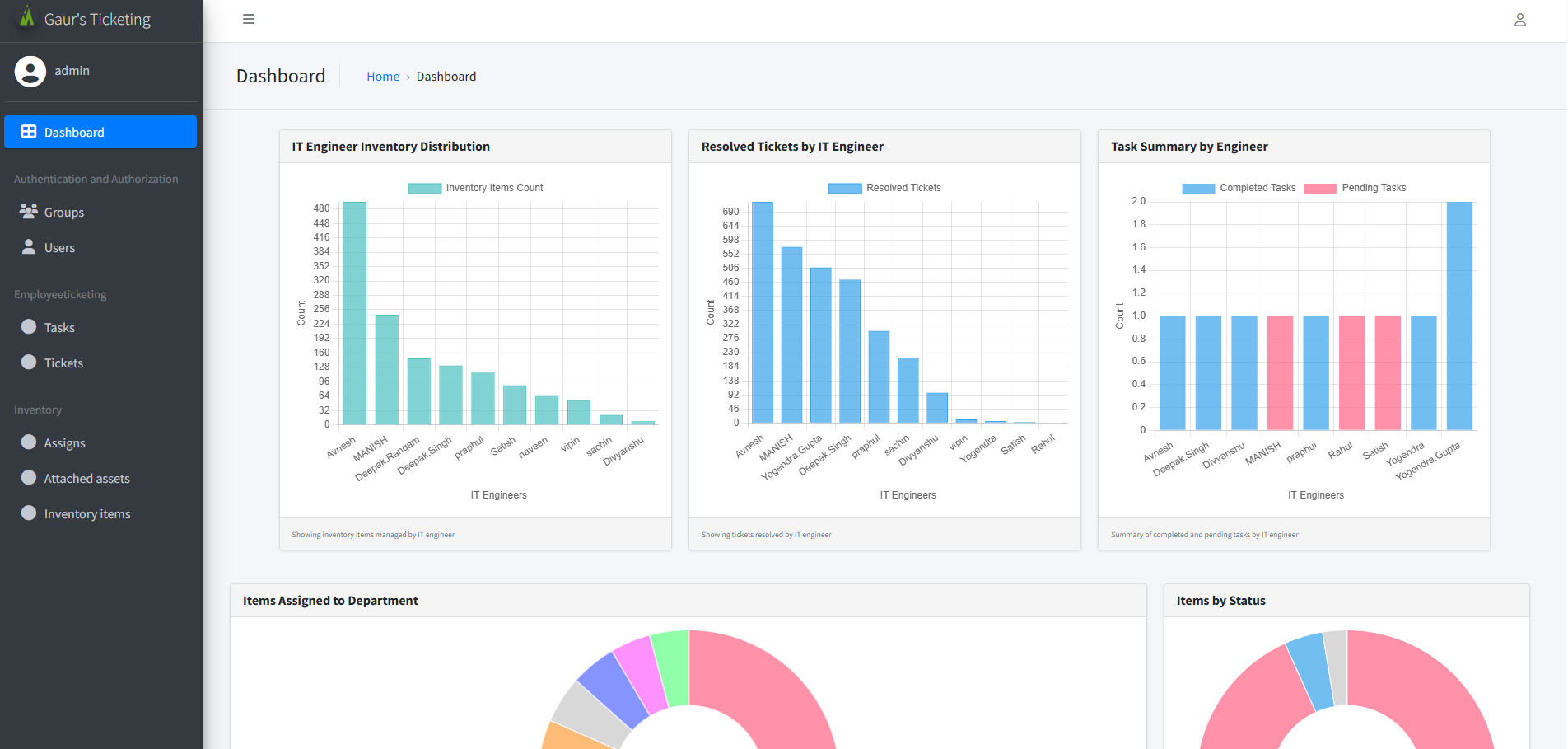Select the Dashboard grid icon in sidebar
The width and height of the screenshot is (1568, 749).
29,132
